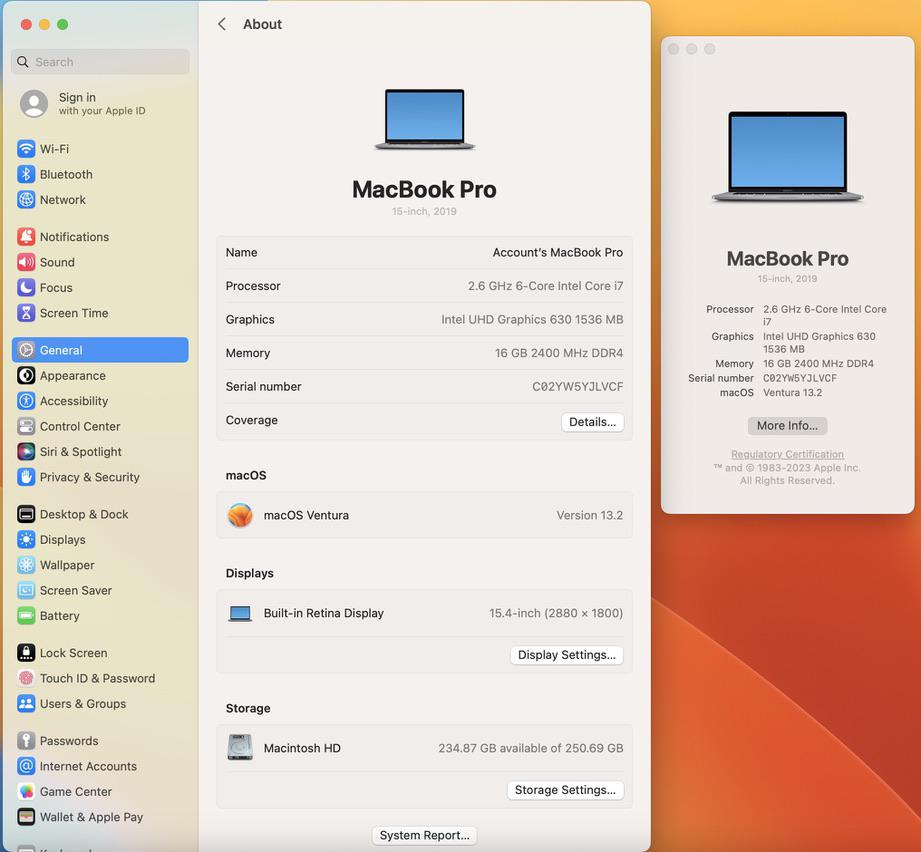Click the System Report button

[425, 835]
